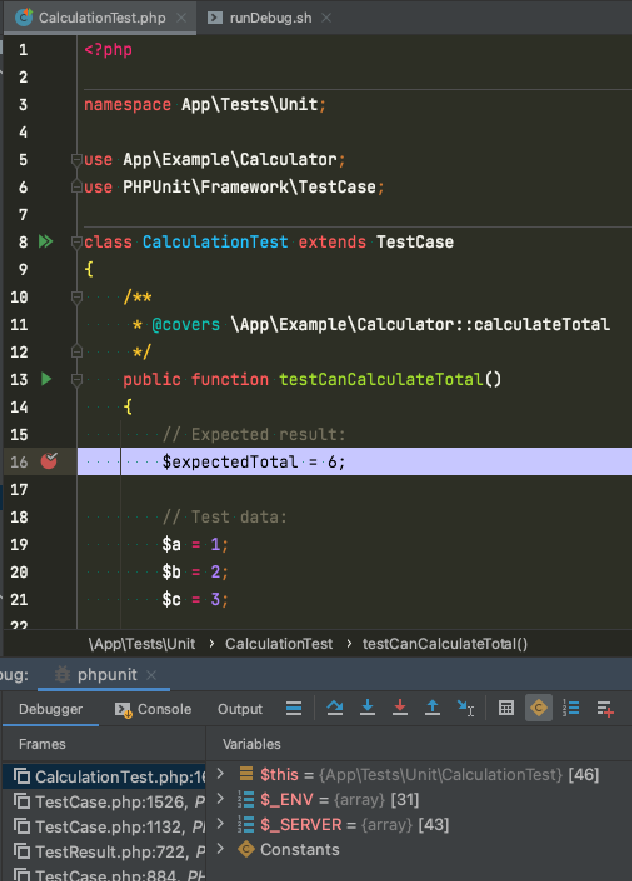632x881 pixels.
Task: Run testCanCalculateTotal via gutter icon
Action: [46, 379]
